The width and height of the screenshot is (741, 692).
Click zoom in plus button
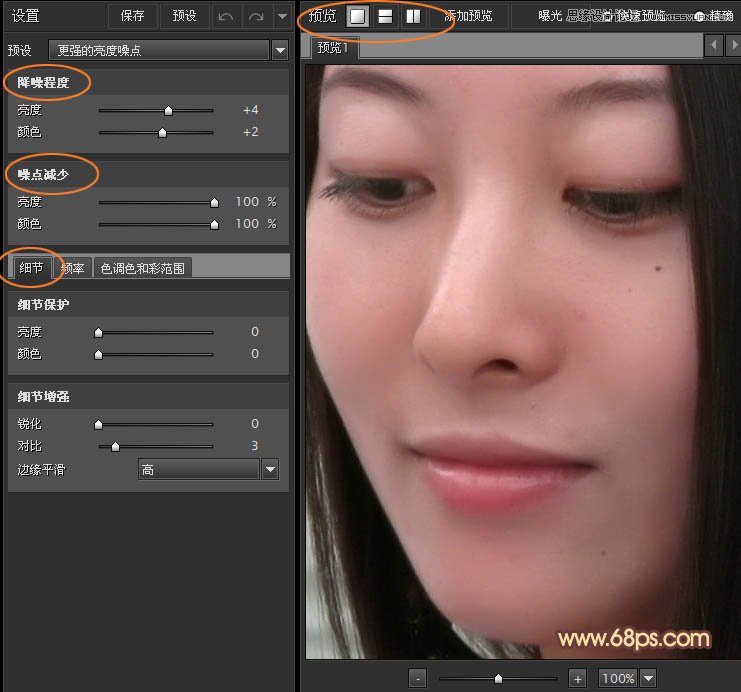coord(577,679)
